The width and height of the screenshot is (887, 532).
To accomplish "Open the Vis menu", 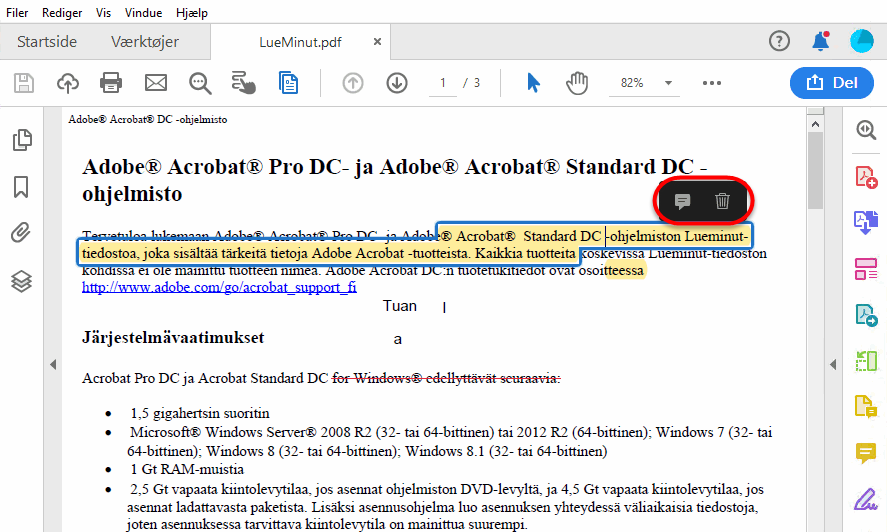I will click(x=103, y=12).
